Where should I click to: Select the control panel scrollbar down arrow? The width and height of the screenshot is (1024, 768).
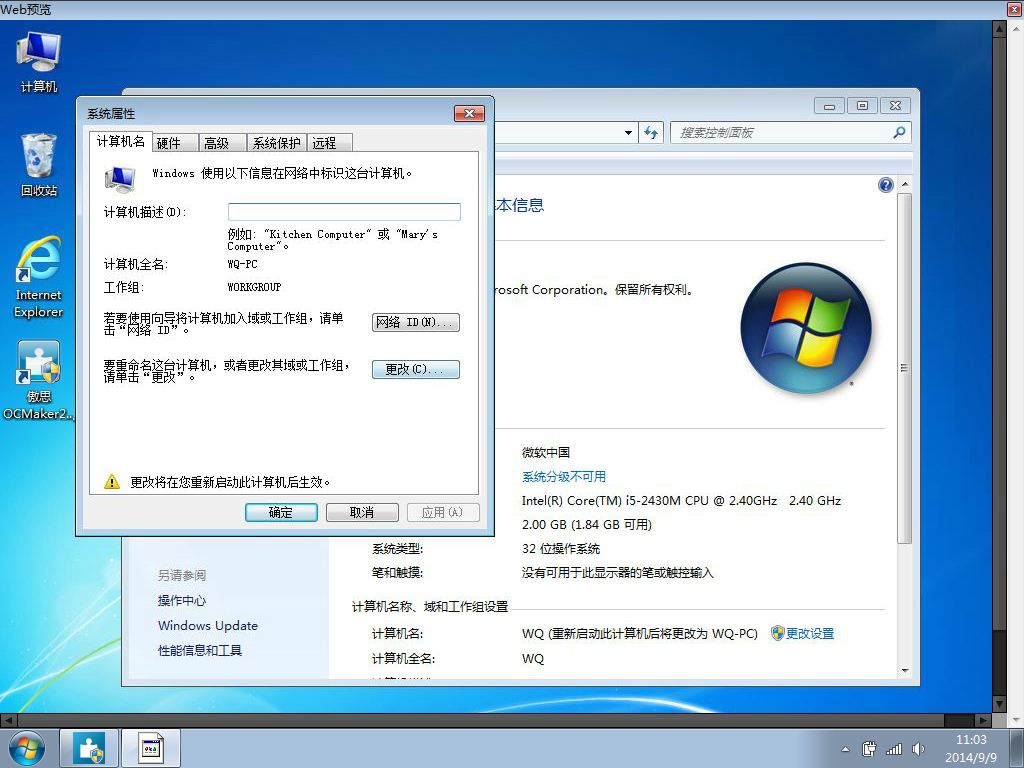(904, 671)
